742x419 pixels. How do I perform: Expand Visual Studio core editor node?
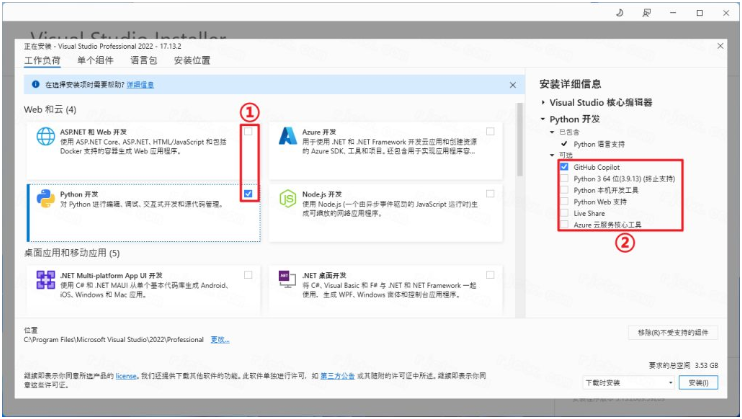[543, 102]
